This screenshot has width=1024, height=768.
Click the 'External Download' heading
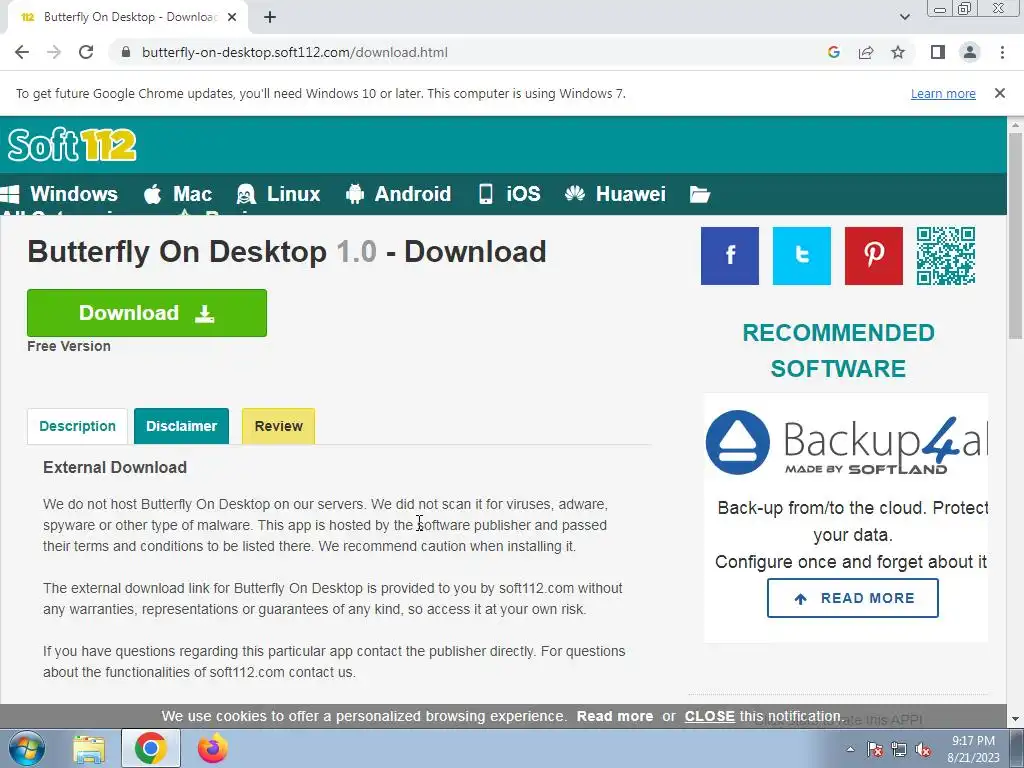[115, 468]
